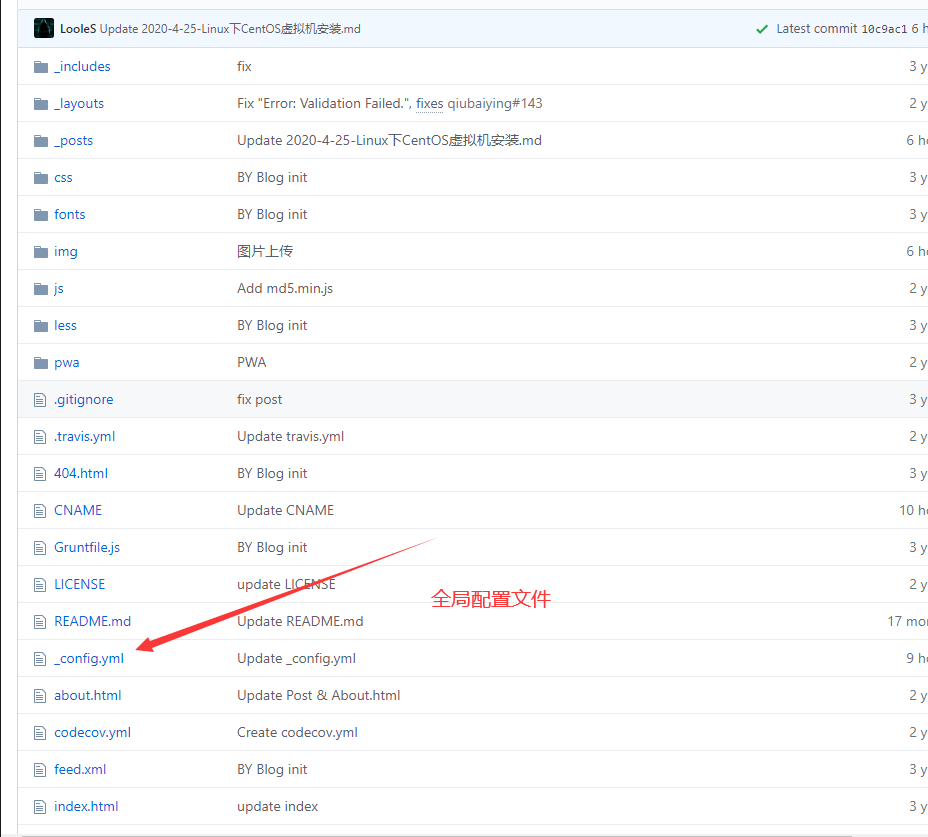Click the LooleS user avatar image

click(44, 28)
